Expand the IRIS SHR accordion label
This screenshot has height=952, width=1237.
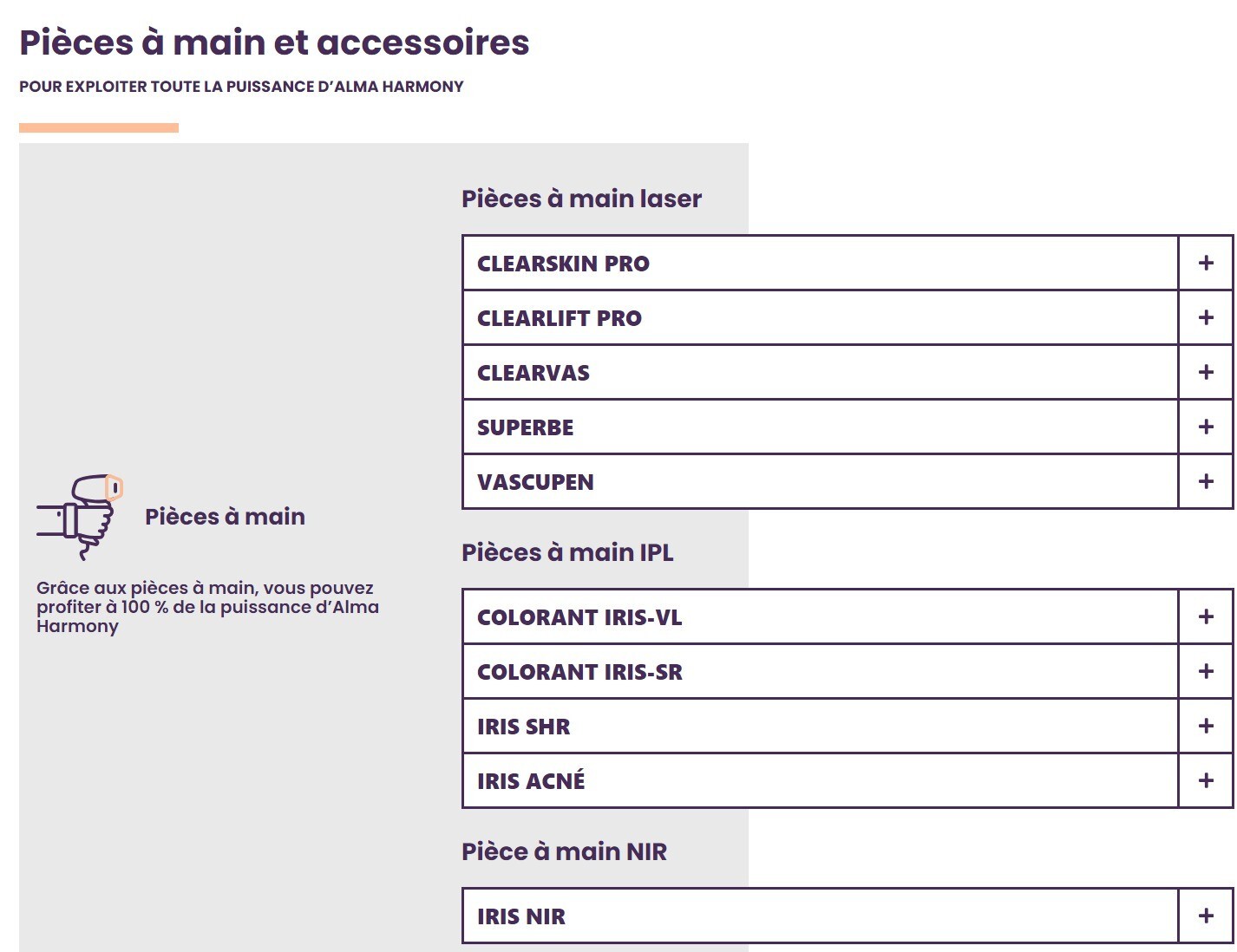pos(524,727)
